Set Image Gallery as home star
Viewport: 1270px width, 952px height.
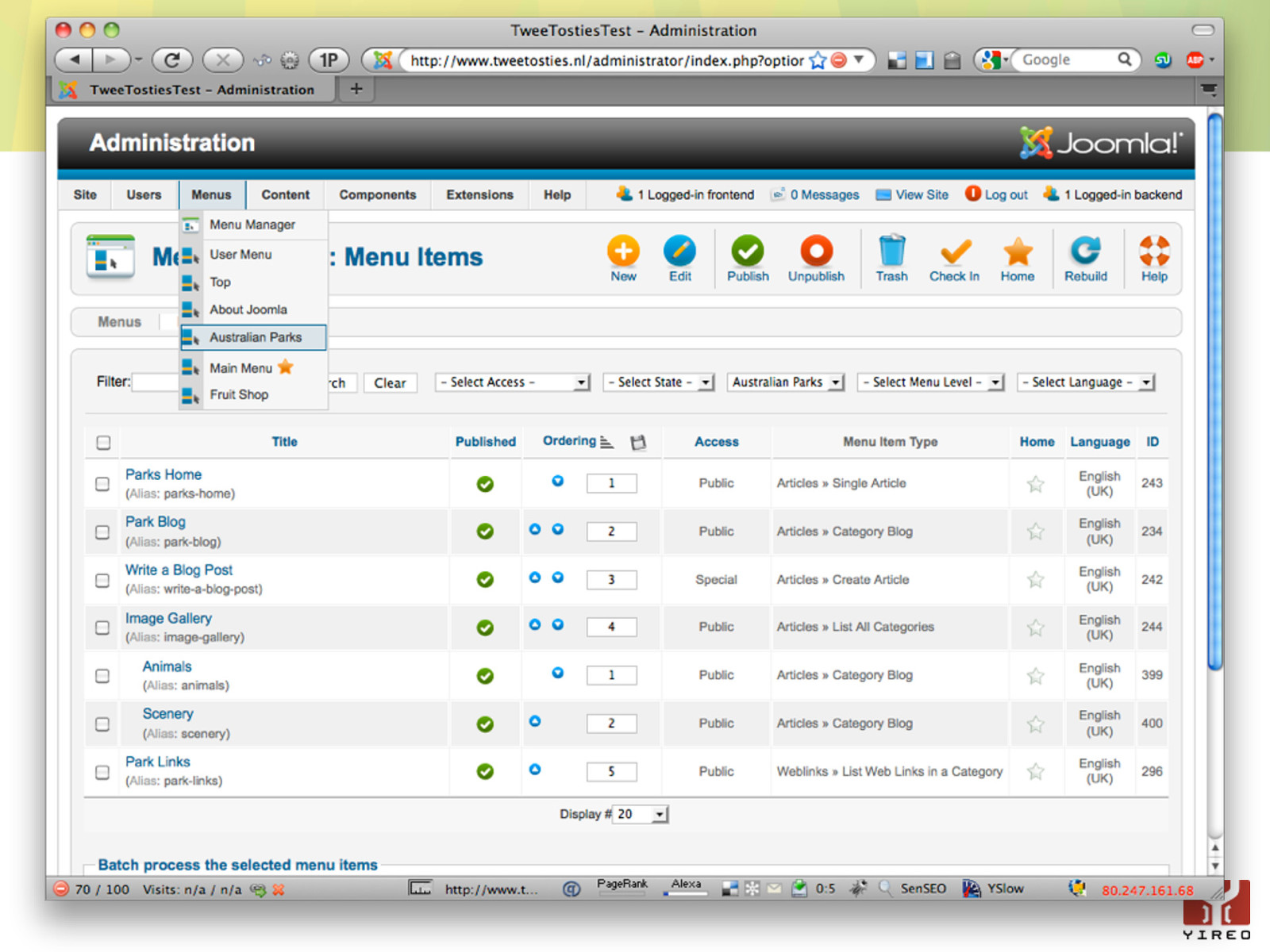pos(1035,628)
